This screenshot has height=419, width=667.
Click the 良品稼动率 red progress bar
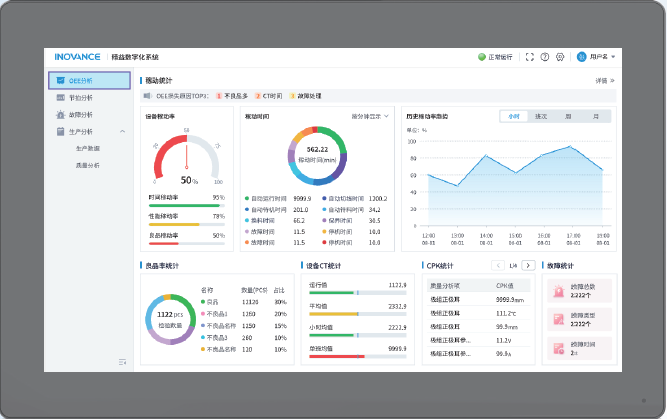coord(186,243)
